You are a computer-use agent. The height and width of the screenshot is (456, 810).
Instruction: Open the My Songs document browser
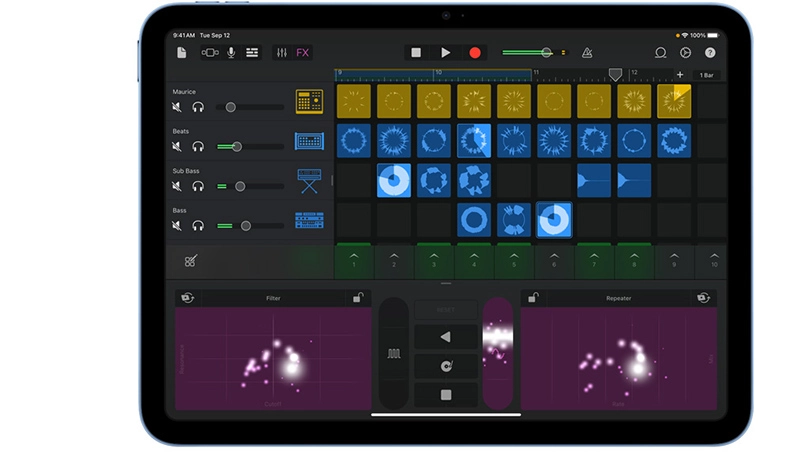(181, 53)
